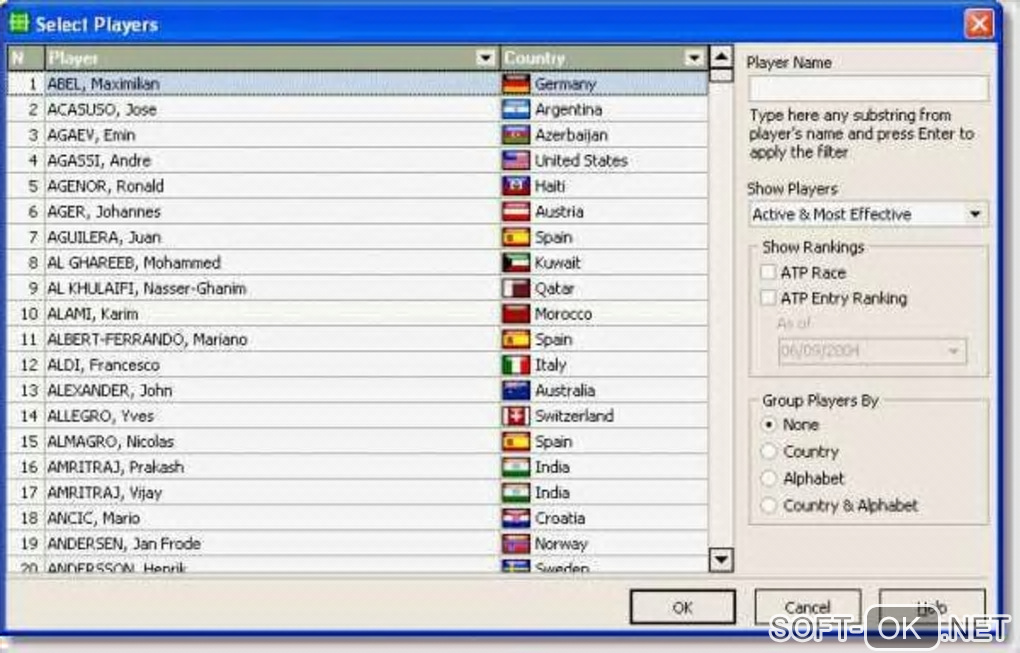Enable ATP Entry Ranking checkbox
Screen dimensions: 1020x653
pyautogui.click(x=768, y=298)
